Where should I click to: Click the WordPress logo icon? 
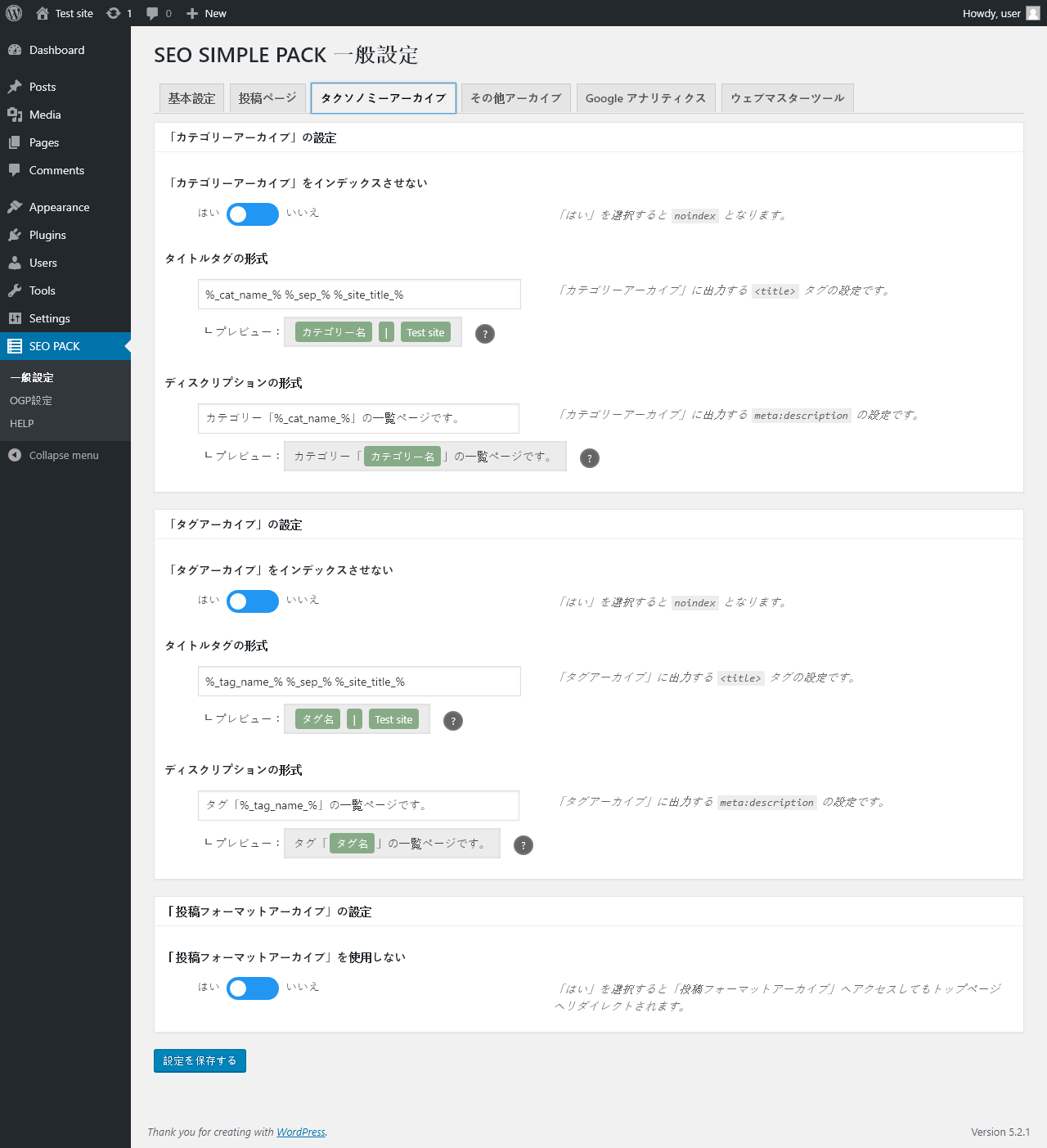(x=14, y=13)
